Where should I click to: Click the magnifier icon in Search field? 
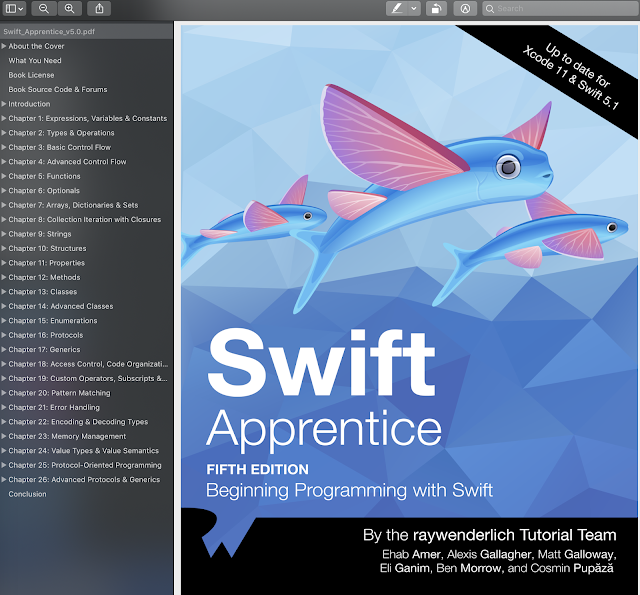(490, 9)
